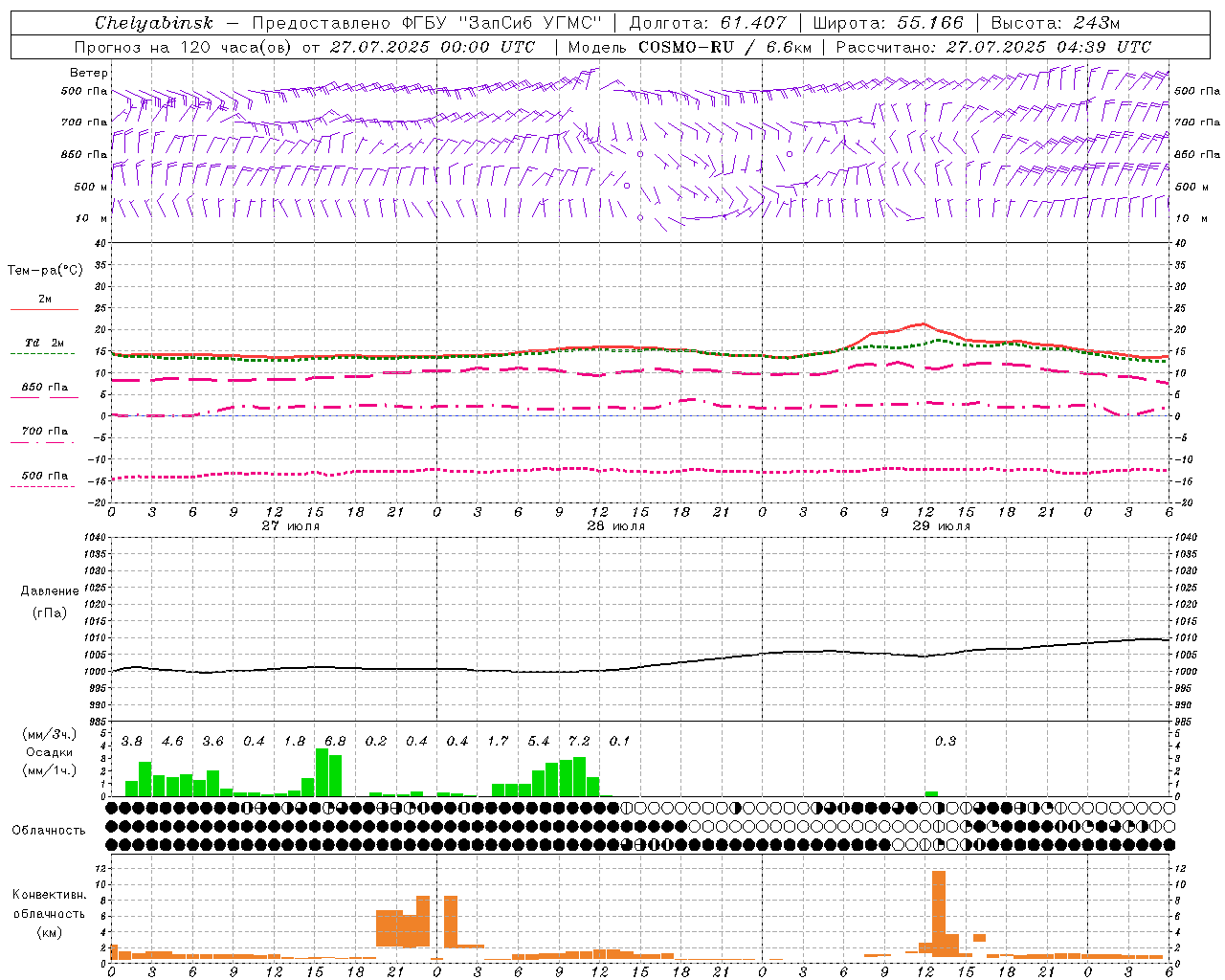1225x980 pixels.
Task: Click the 'Ветер' wind panel label
Action: [88, 73]
